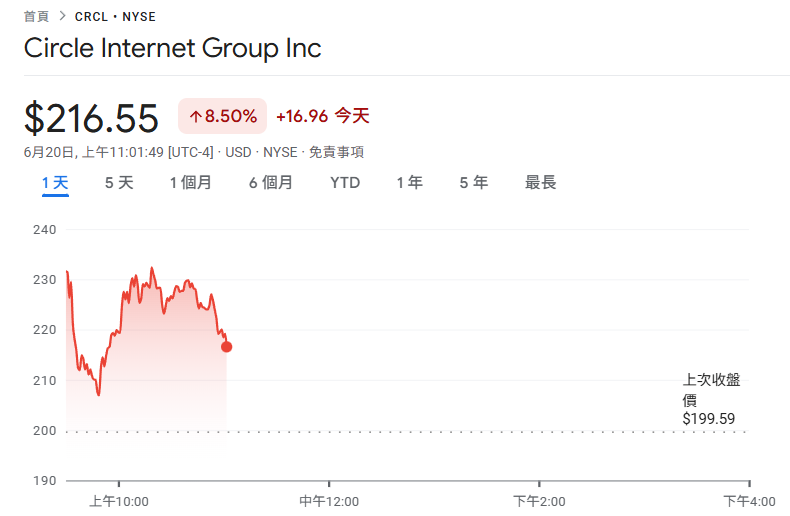Click the $216.55 stock price
Image resolution: width=790 pixels, height=516 pixels.
(92, 119)
